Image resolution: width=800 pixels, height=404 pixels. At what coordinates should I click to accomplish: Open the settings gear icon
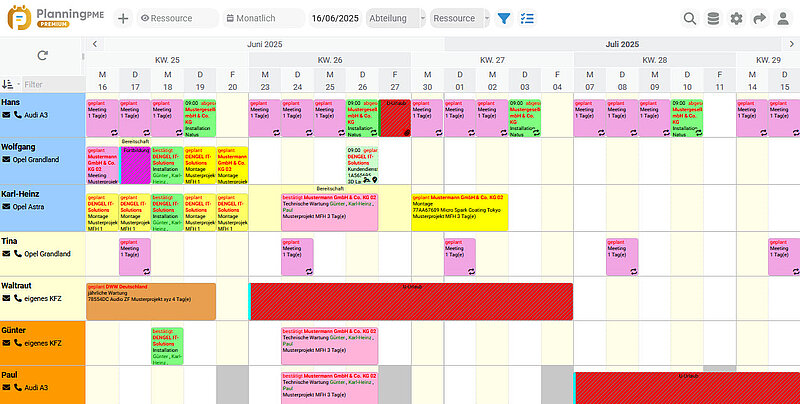coord(736,18)
